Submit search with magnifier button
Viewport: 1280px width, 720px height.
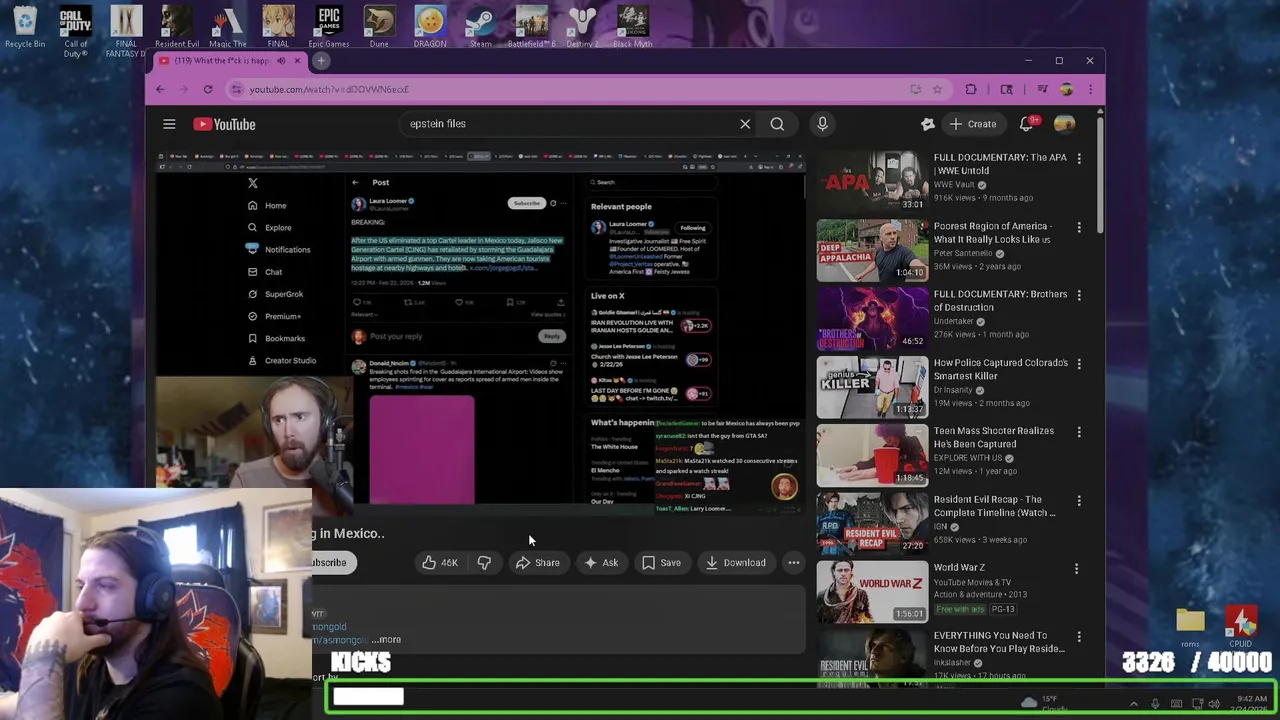click(x=777, y=124)
